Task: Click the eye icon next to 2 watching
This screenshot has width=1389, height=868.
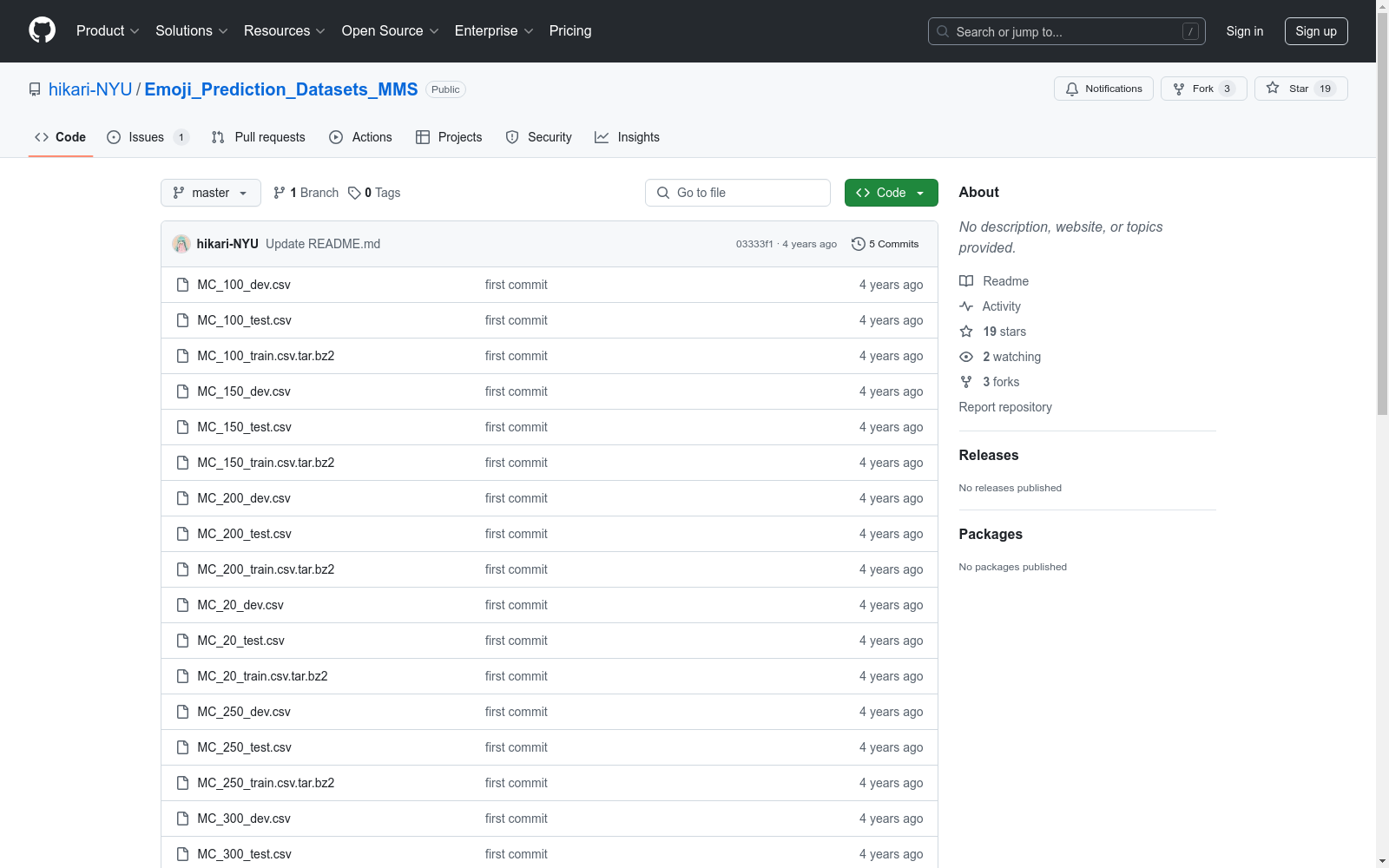Action: tap(966, 357)
